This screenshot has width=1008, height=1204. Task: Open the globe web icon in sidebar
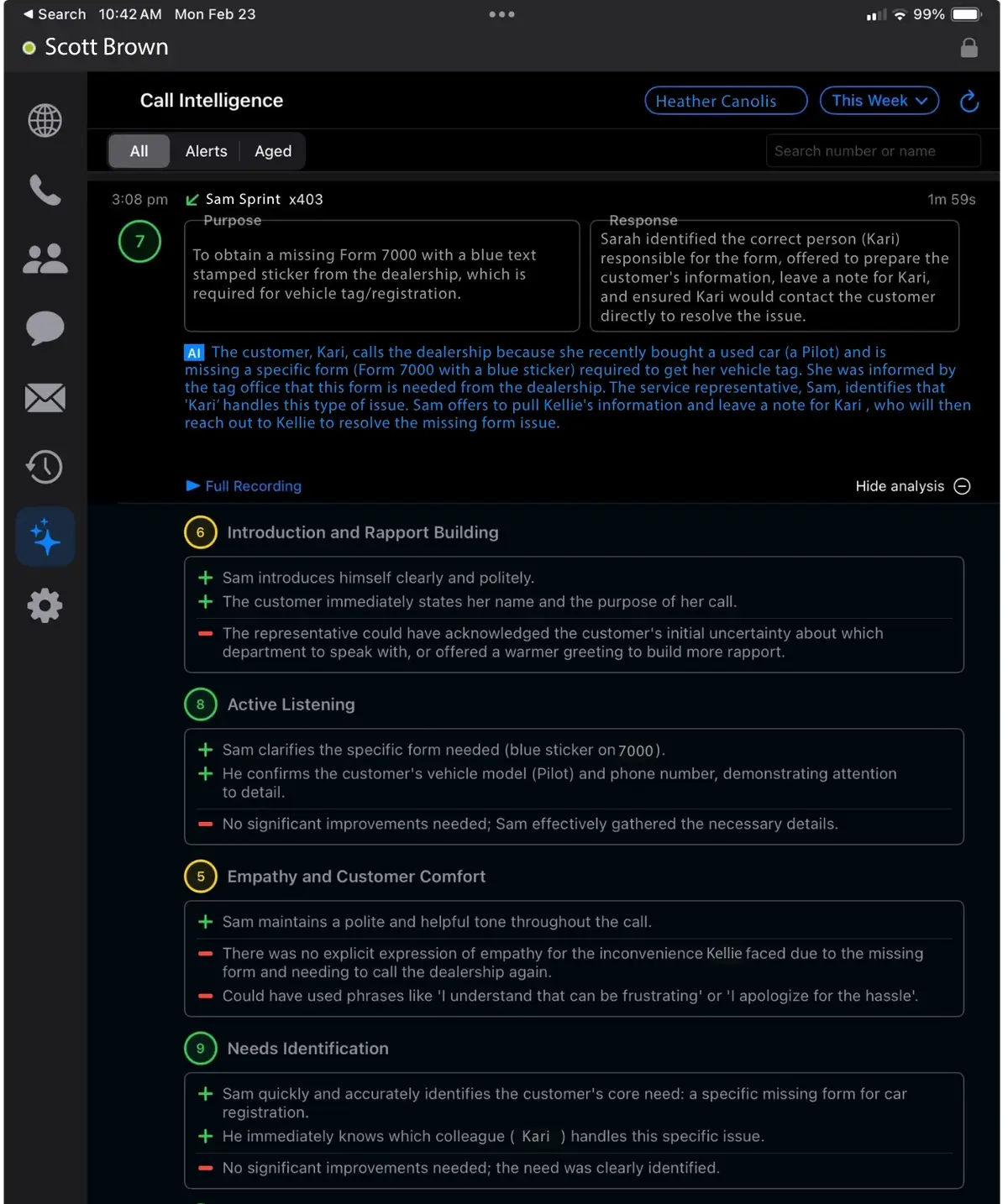(45, 121)
